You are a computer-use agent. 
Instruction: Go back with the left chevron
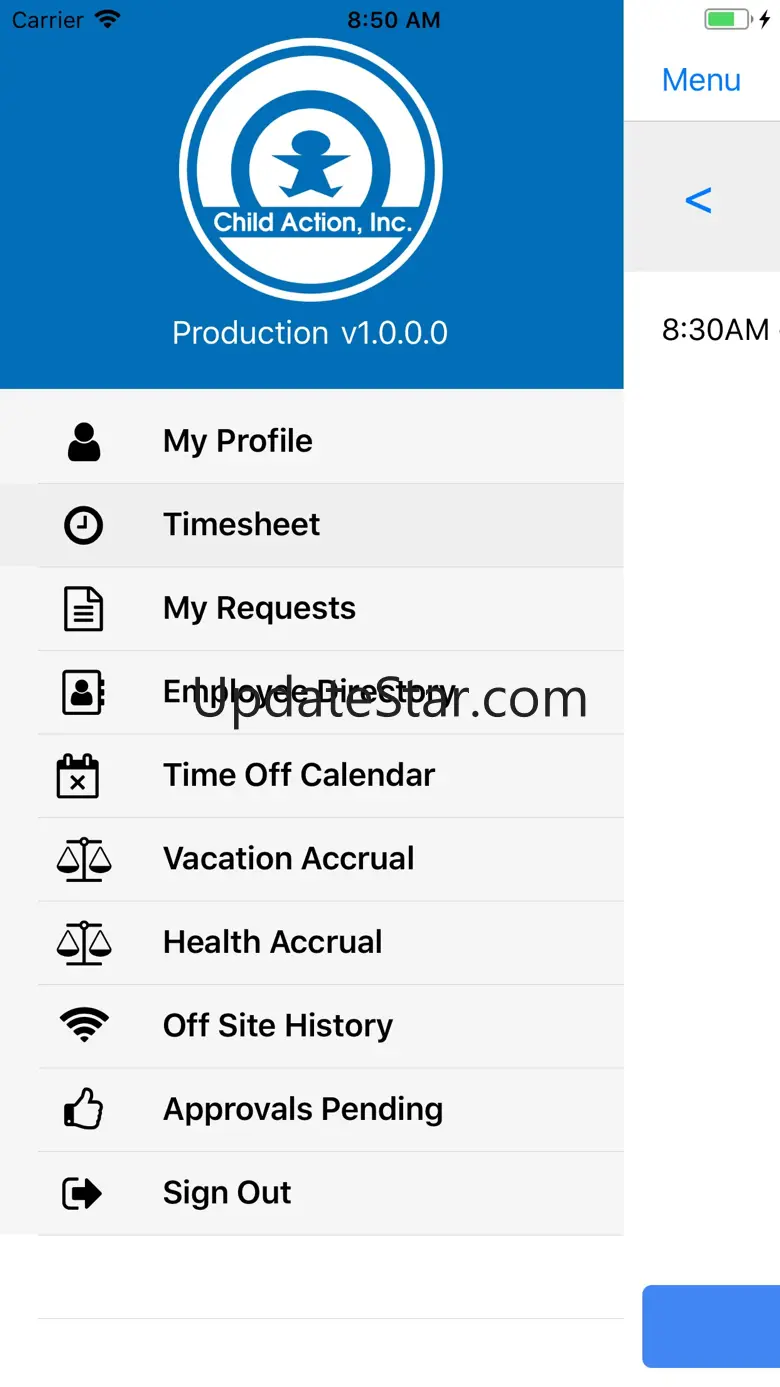(x=698, y=200)
